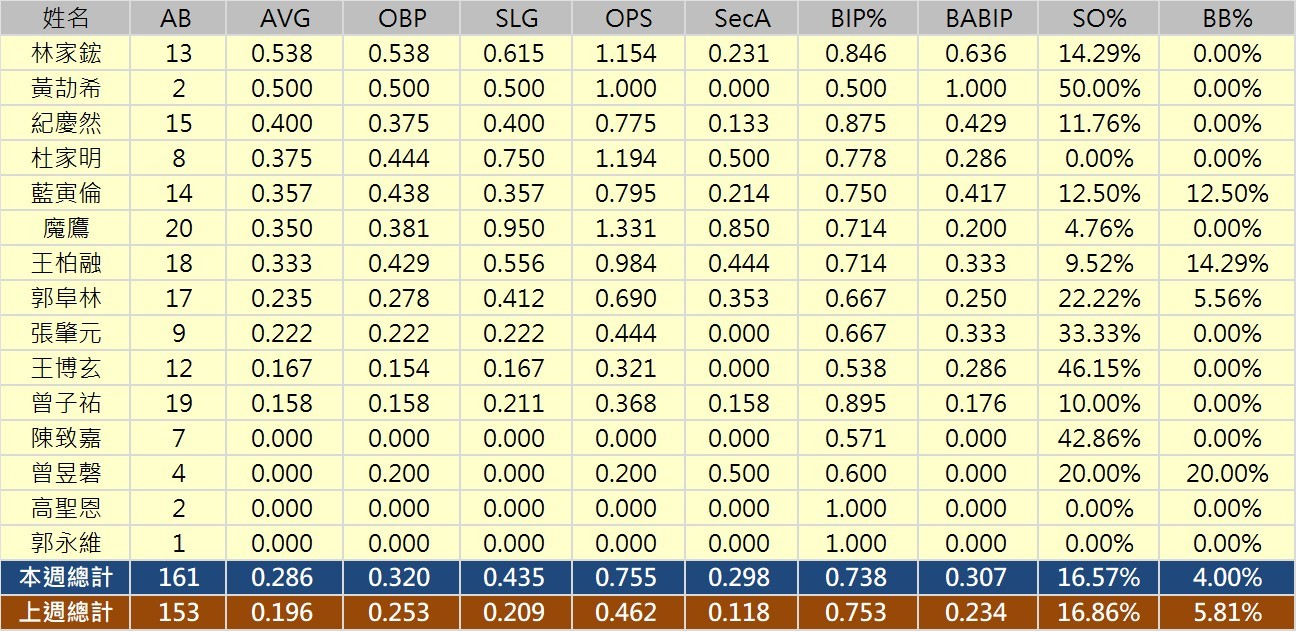Select the SLG column header
This screenshot has height=631, width=1296.
[x=513, y=18]
